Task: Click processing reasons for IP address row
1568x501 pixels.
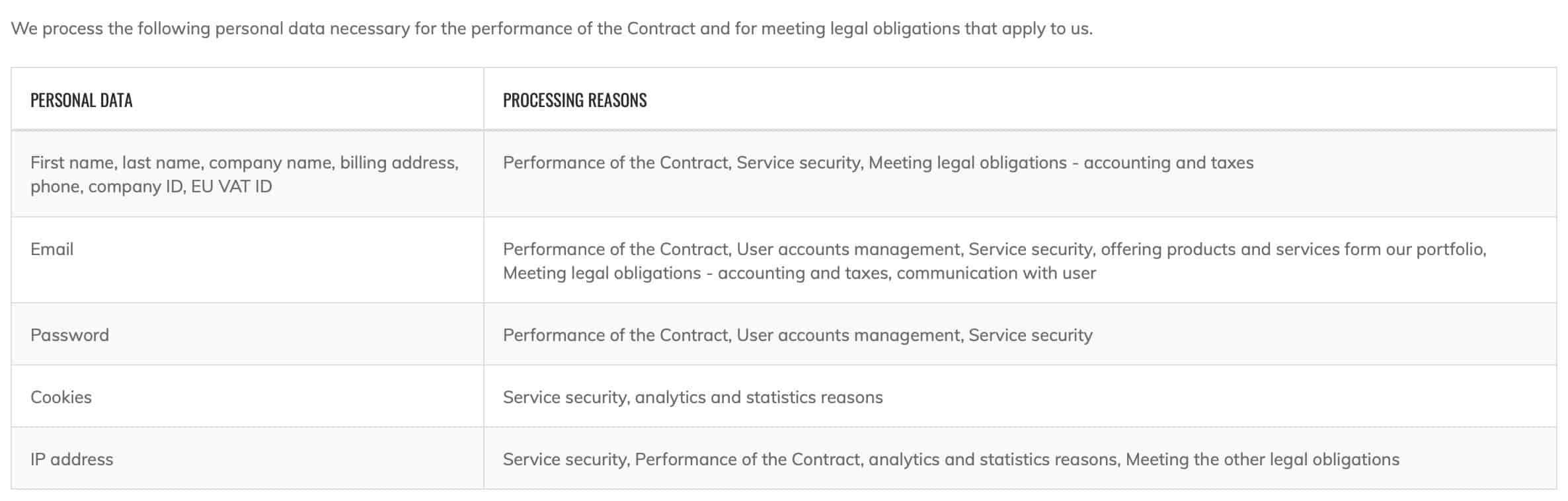Action: [951, 459]
